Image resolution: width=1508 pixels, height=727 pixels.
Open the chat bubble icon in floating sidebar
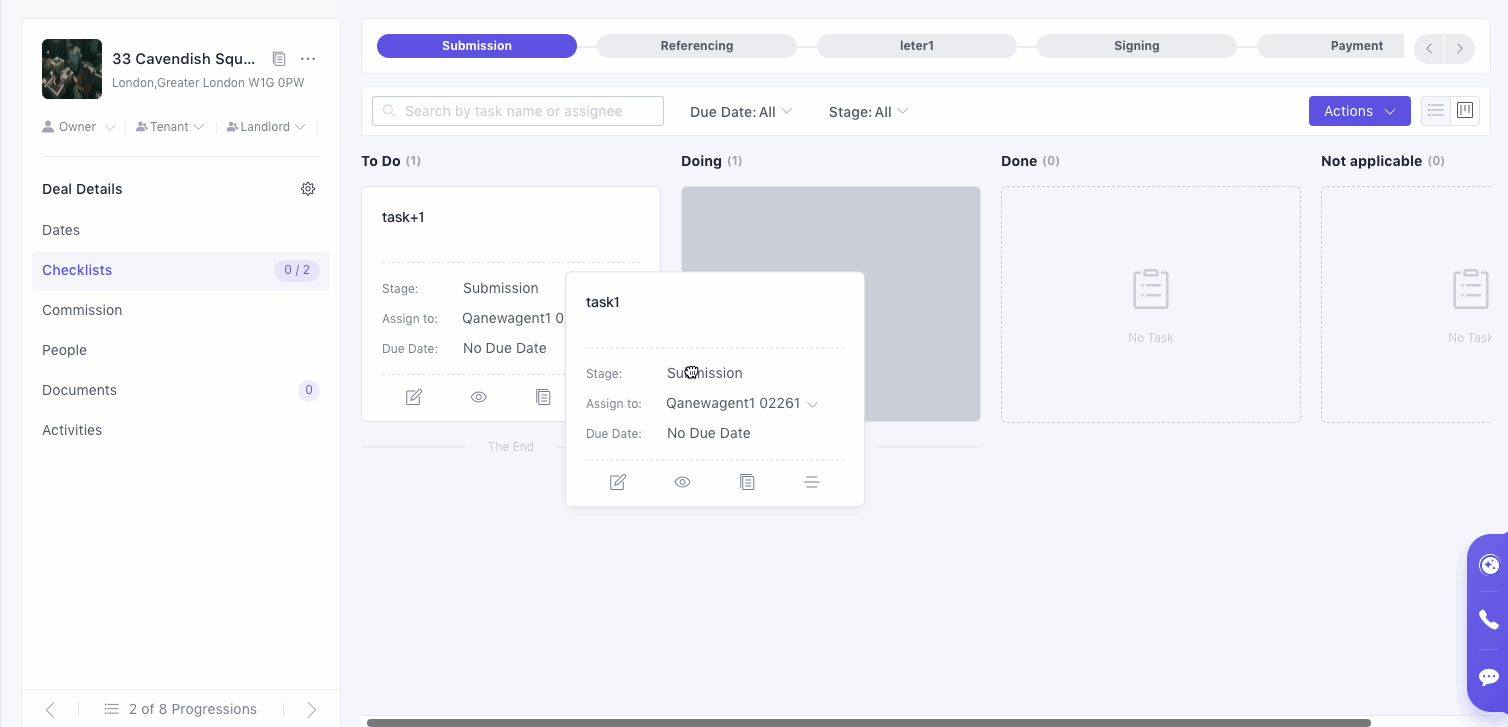tap(1488, 677)
